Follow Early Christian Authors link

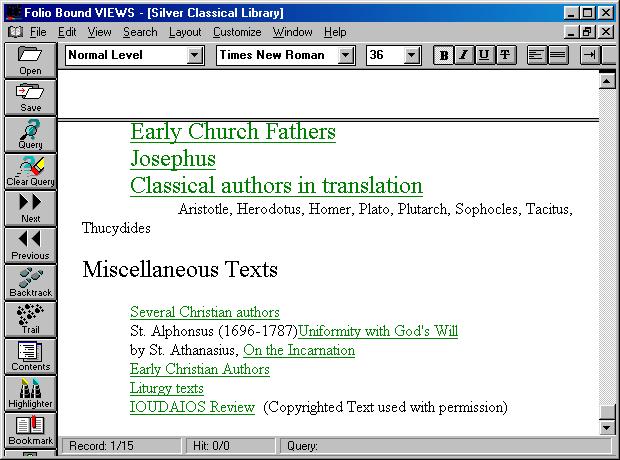coord(200,369)
